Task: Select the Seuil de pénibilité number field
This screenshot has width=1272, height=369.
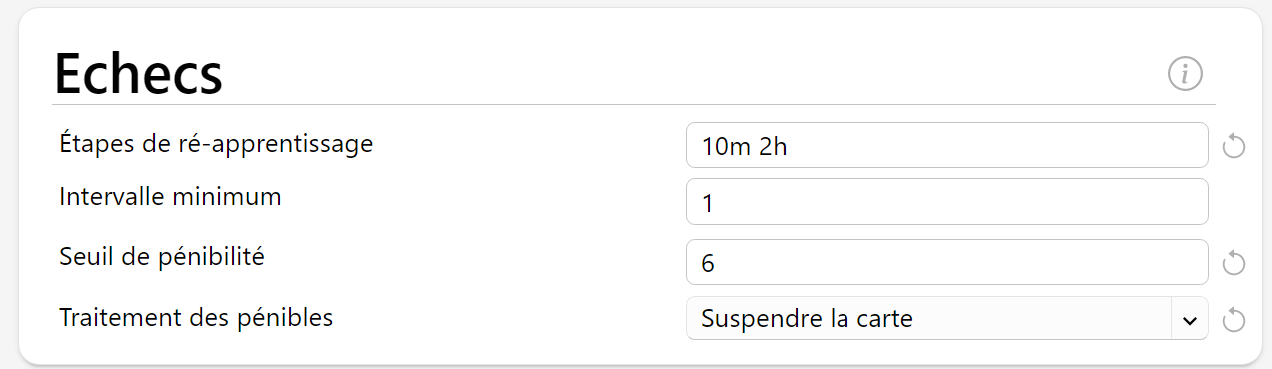Action: point(947,262)
